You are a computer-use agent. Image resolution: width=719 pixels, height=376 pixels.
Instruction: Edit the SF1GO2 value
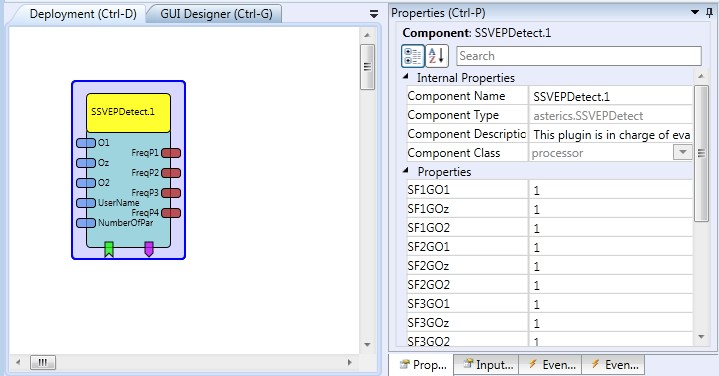coord(611,228)
